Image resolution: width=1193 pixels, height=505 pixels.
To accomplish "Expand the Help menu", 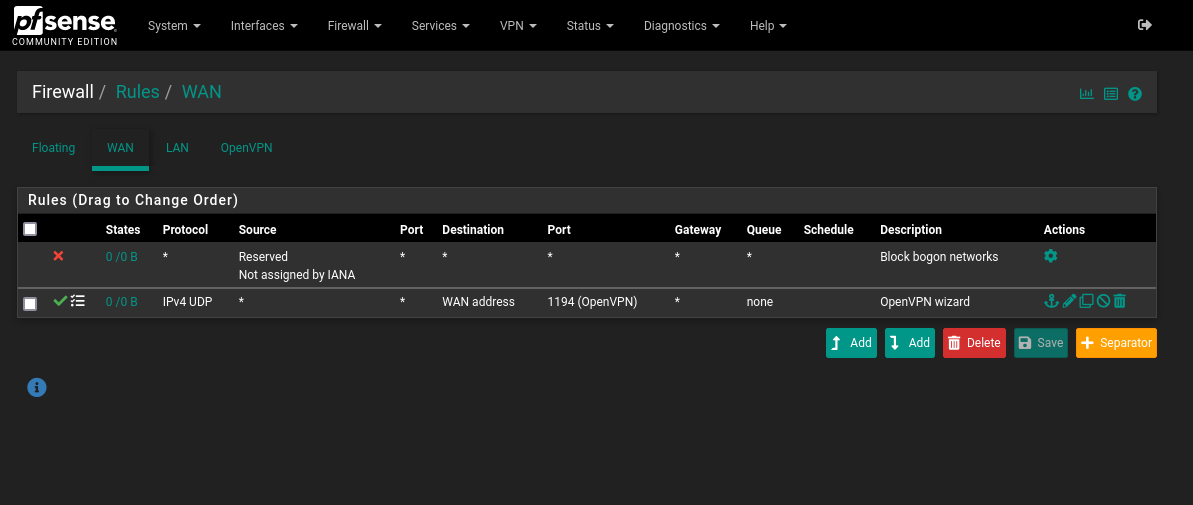I will tap(768, 26).
